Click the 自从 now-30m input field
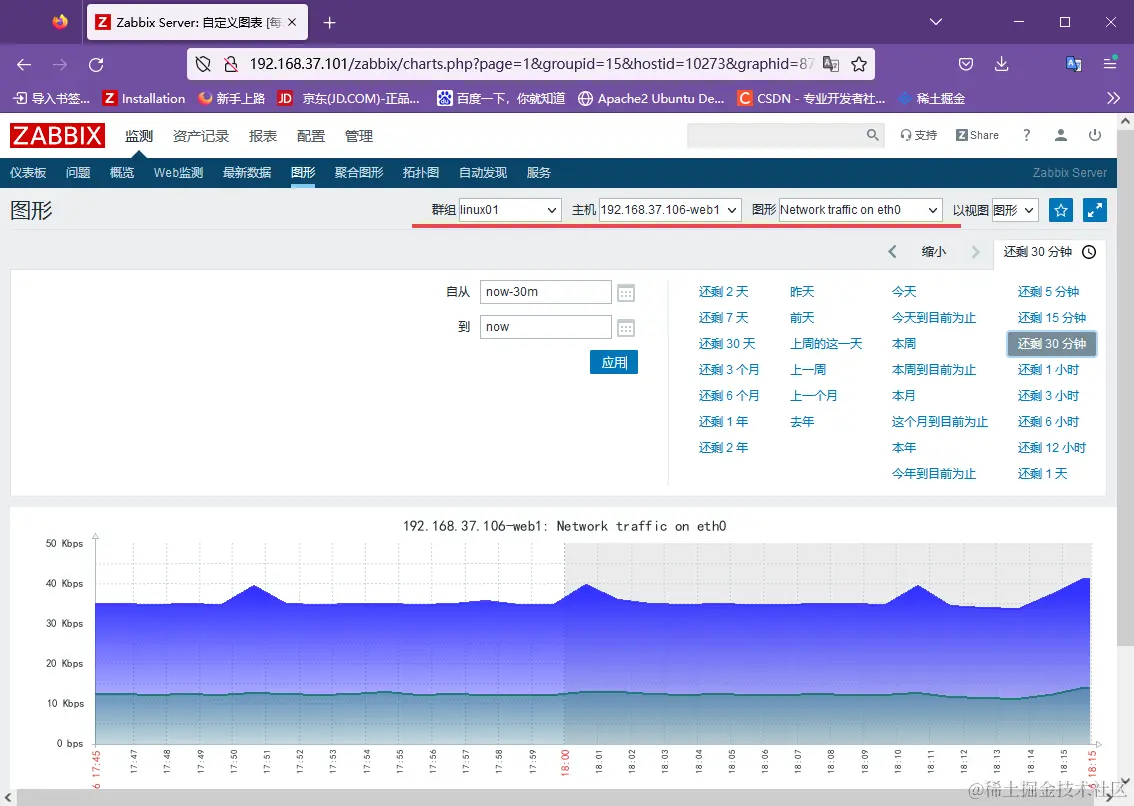 pos(546,292)
